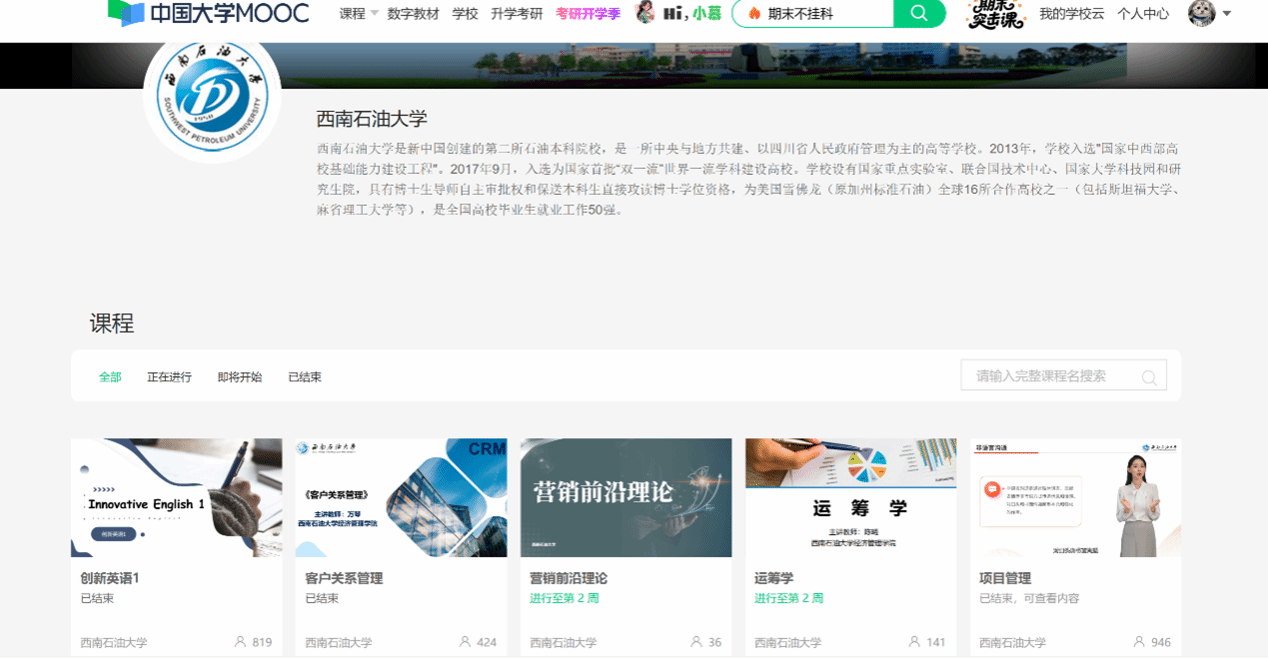Image resolution: width=1268 pixels, height=658 pixels.
Task: Click the 期末突击课 promo icon
Action: (996, 14)
